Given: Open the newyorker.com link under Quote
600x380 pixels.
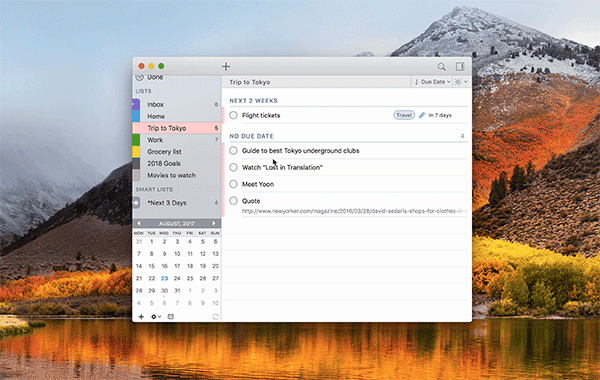Looking at the screenshot, I should point(355,211).
